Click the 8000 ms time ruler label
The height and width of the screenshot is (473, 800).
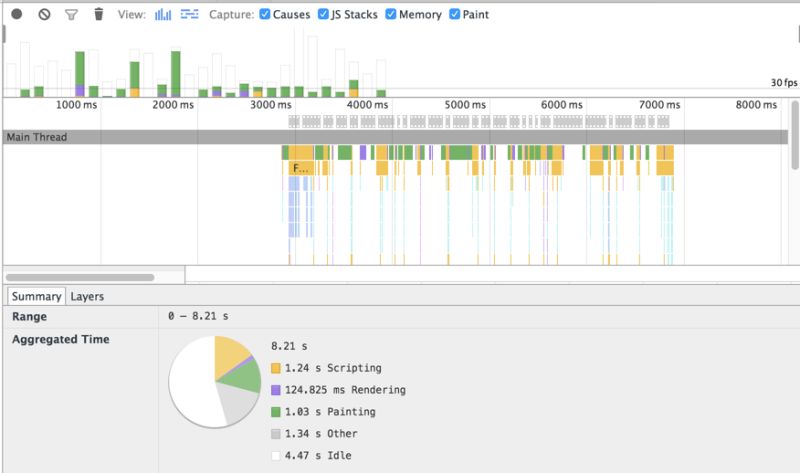(x=756, y=105)
